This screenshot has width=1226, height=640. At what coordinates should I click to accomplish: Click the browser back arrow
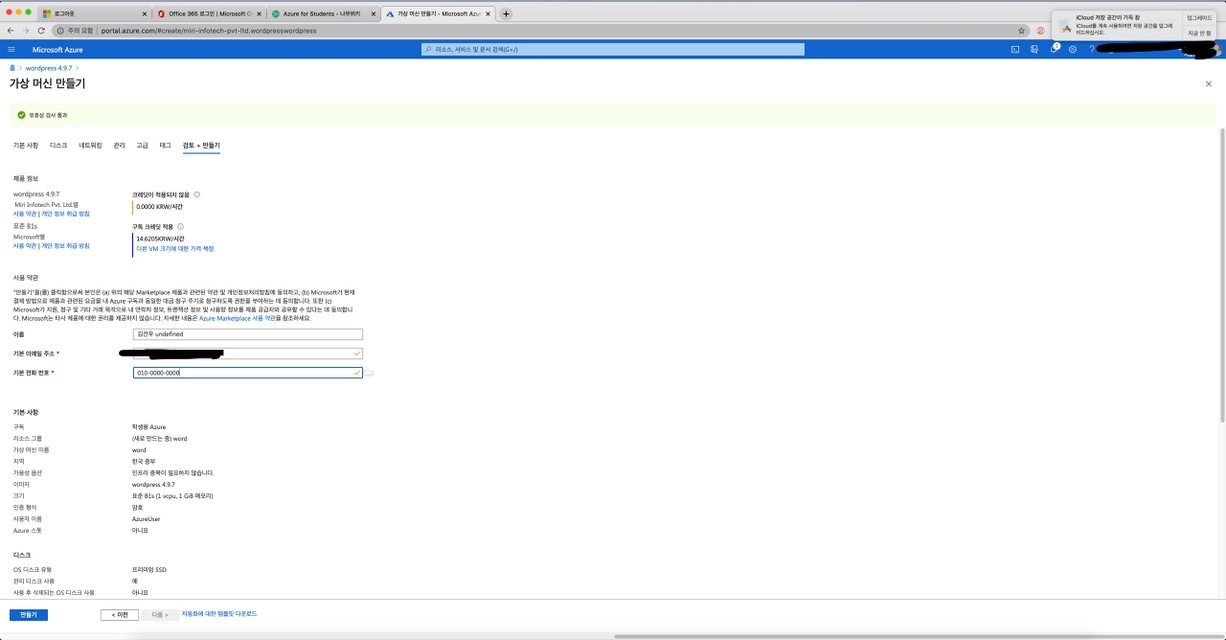point(11,31)
